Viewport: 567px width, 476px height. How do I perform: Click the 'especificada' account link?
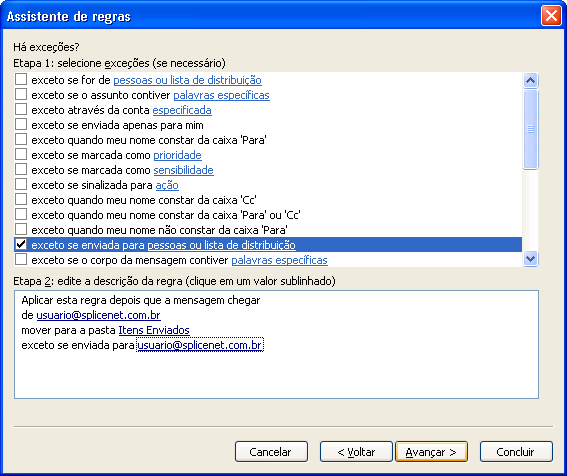coord(182,110)
